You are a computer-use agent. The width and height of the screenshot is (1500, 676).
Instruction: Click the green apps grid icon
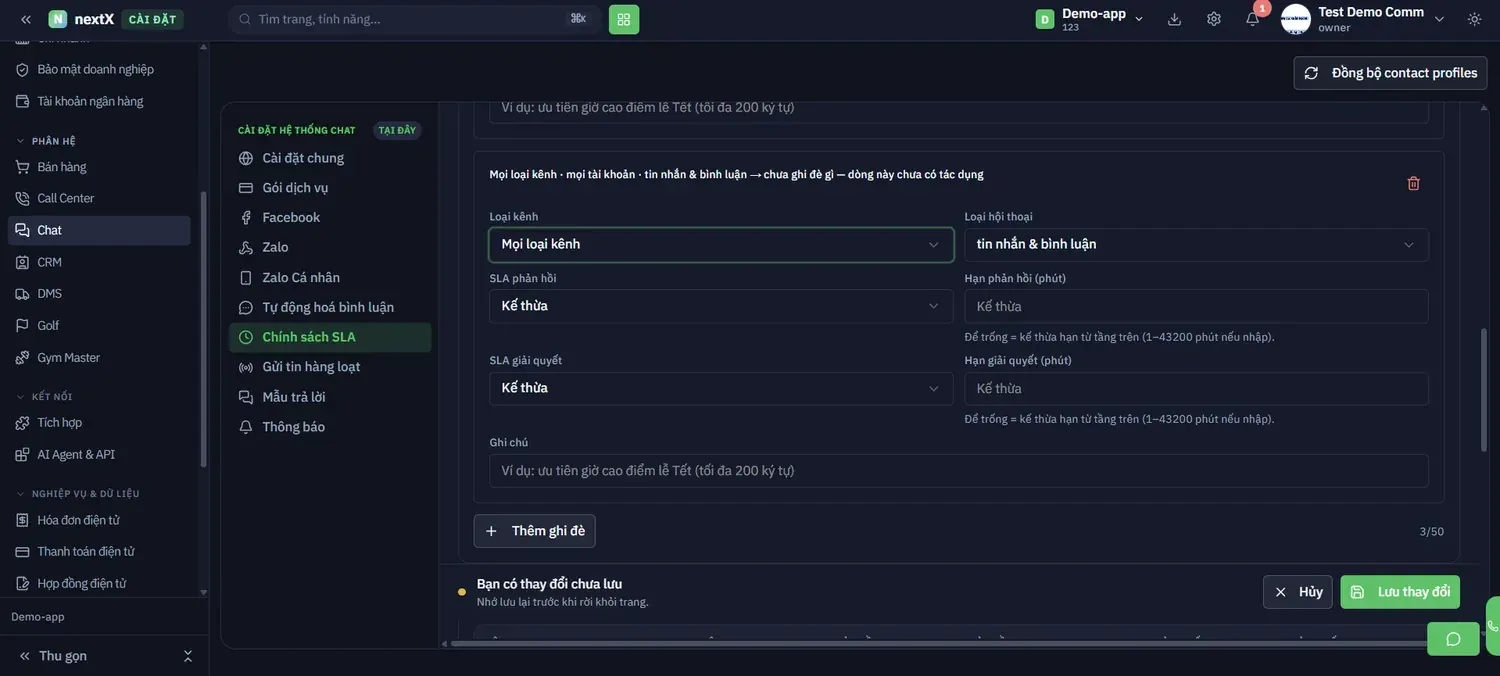624,19
